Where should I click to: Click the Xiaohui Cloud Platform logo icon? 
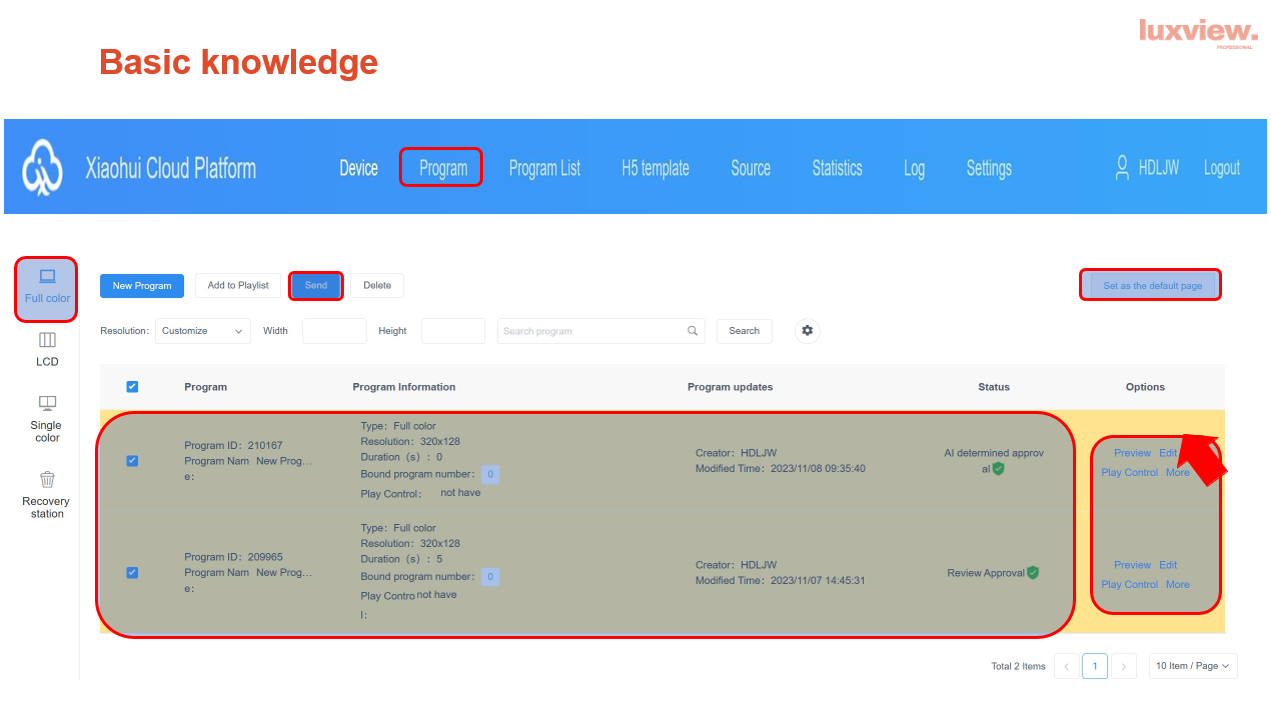point(42,167)
